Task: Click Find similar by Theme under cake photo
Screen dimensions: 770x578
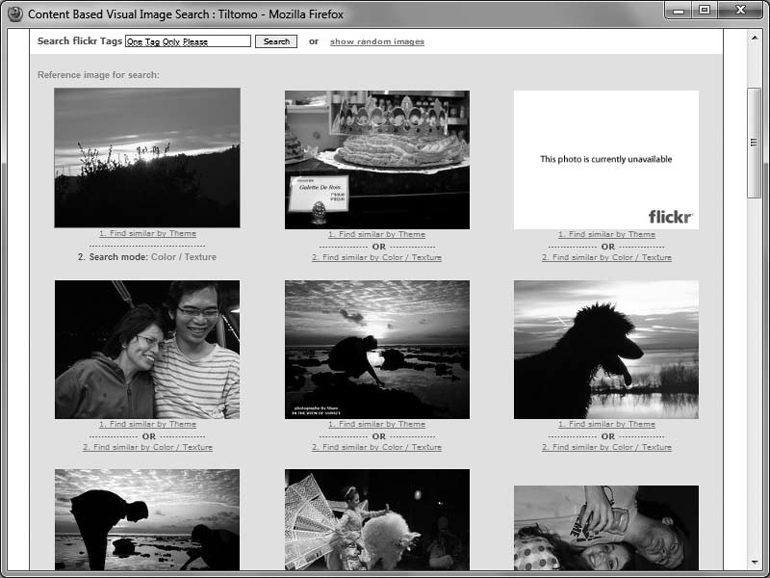Action: point(377,235)
